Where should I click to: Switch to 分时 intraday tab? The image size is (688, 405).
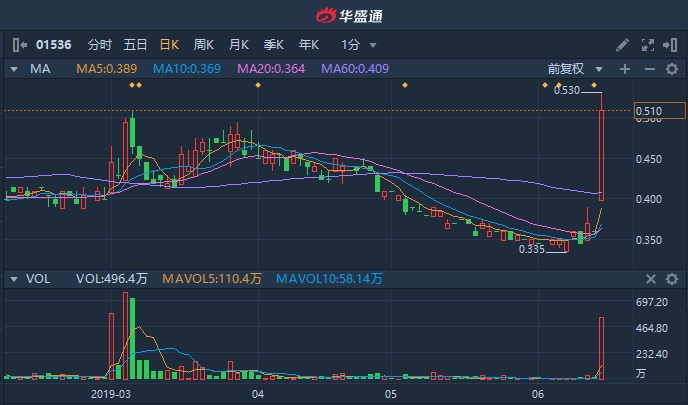click(100, 45)
